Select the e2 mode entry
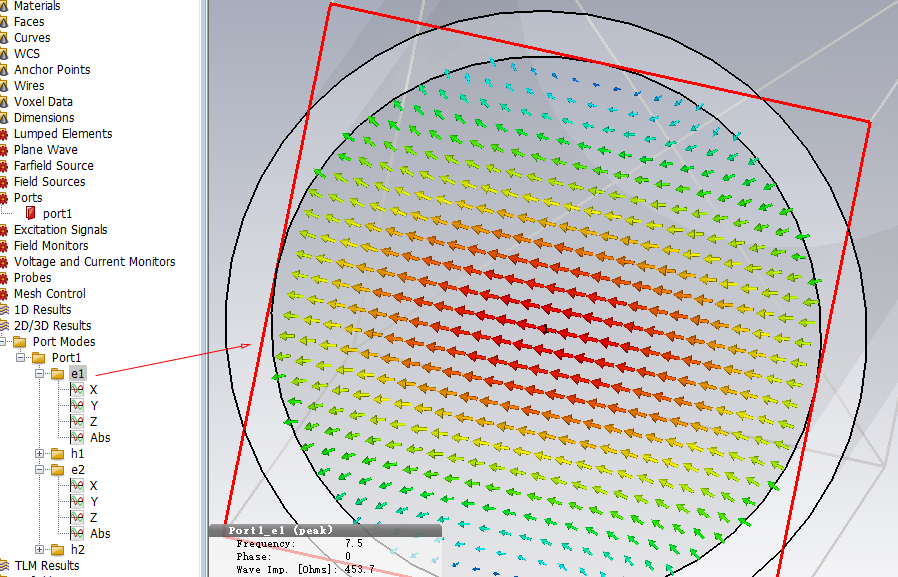The image size is (898, 577). (78, 470)
